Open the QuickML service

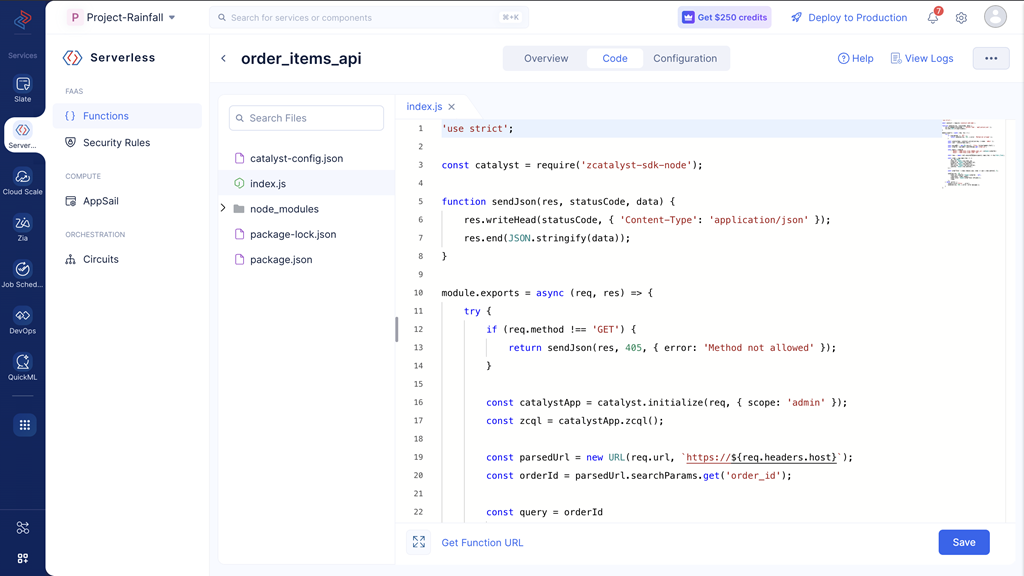point(22,368)
